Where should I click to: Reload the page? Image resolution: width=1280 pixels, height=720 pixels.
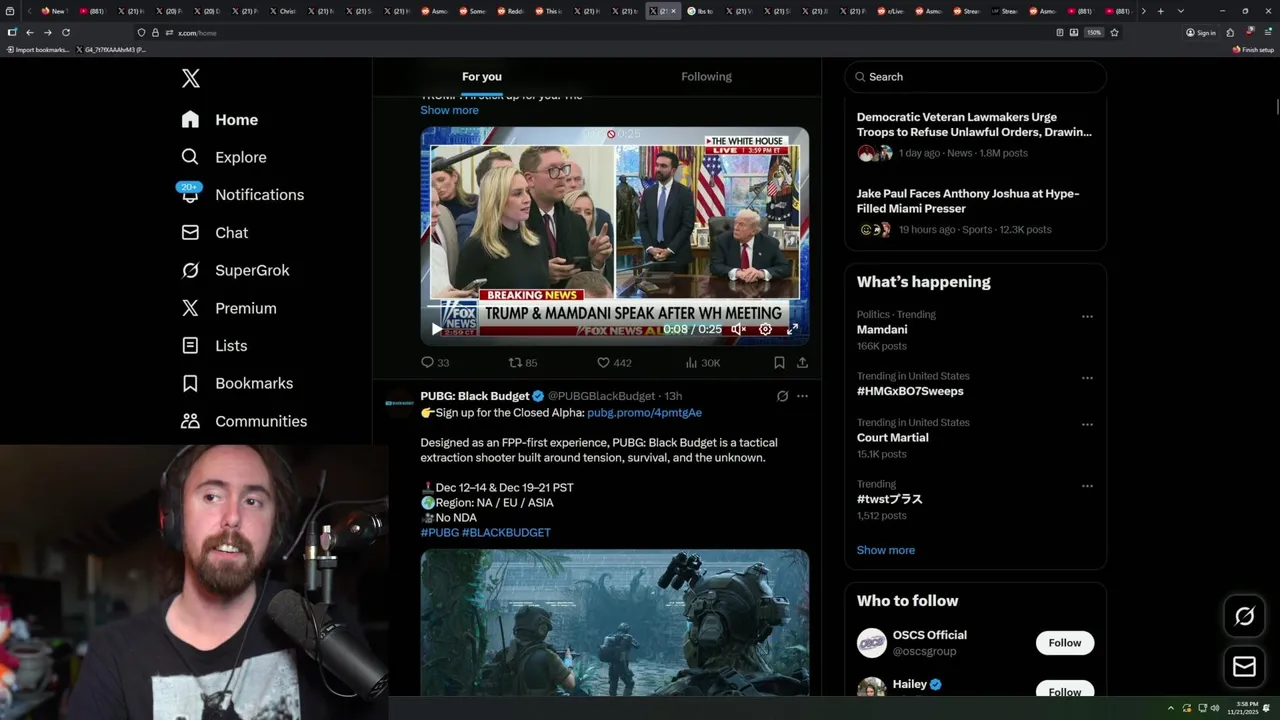tap(66, 33)
